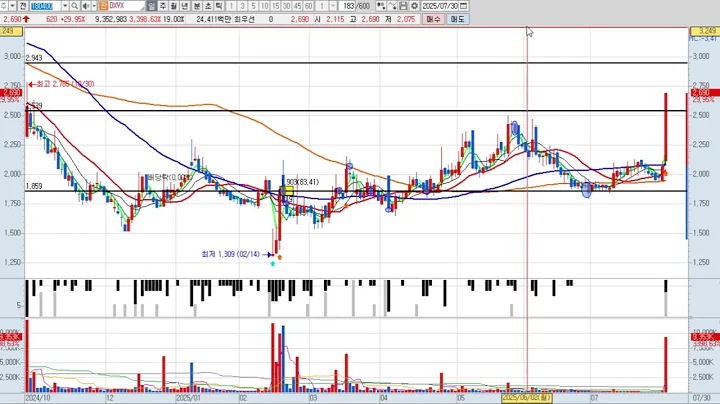Click the yellow 249 price tag at left
Image resolution: width=720 pixels, height=404 pixels.
(x=11, y=31)
